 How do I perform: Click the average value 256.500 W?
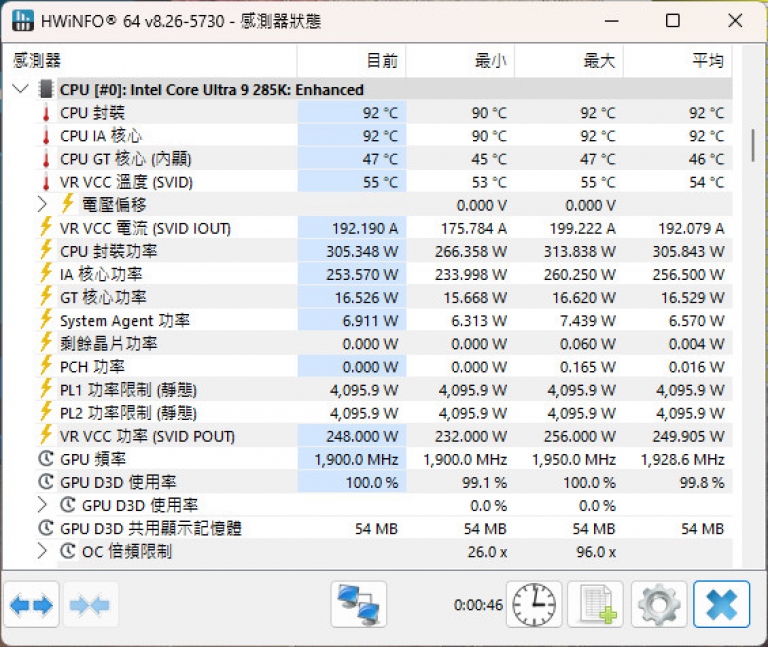click(x=688, y=274)
